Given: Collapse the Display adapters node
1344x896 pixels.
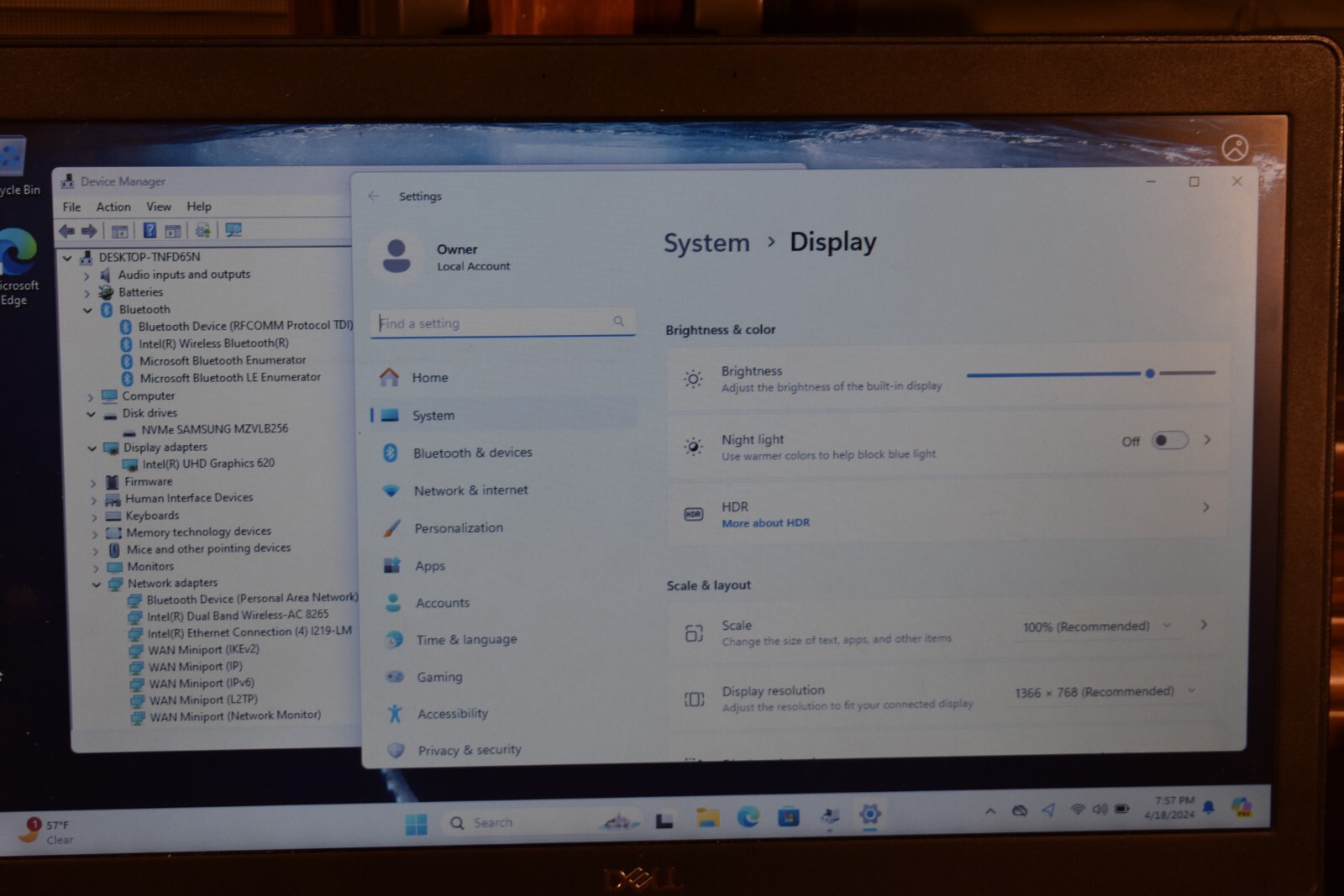Looking at the screenshot, I should (92, 448).
